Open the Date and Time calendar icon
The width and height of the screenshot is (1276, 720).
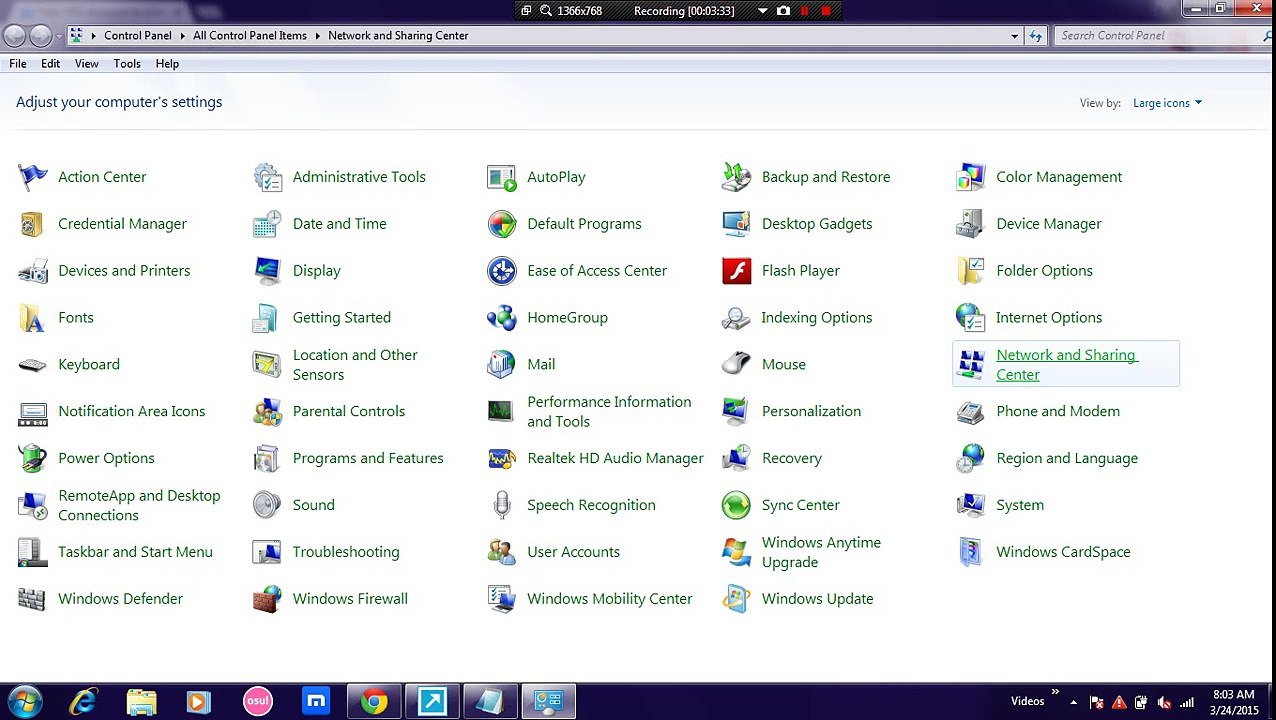(x=267, y=224)
